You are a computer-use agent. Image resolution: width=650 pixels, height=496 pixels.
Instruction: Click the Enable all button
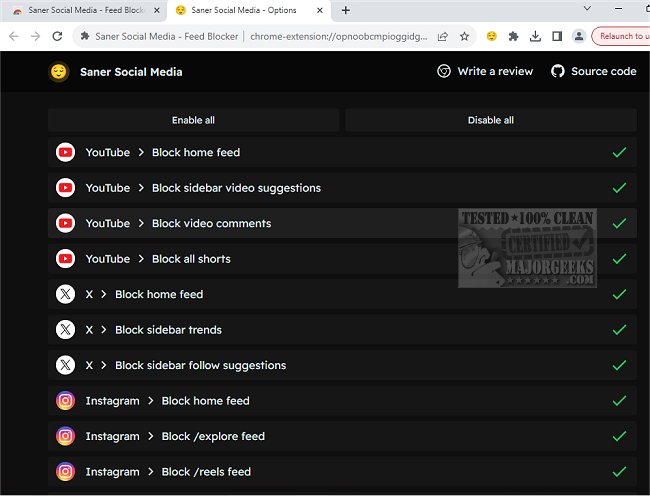pyautogui.click(x=194, y=120)
